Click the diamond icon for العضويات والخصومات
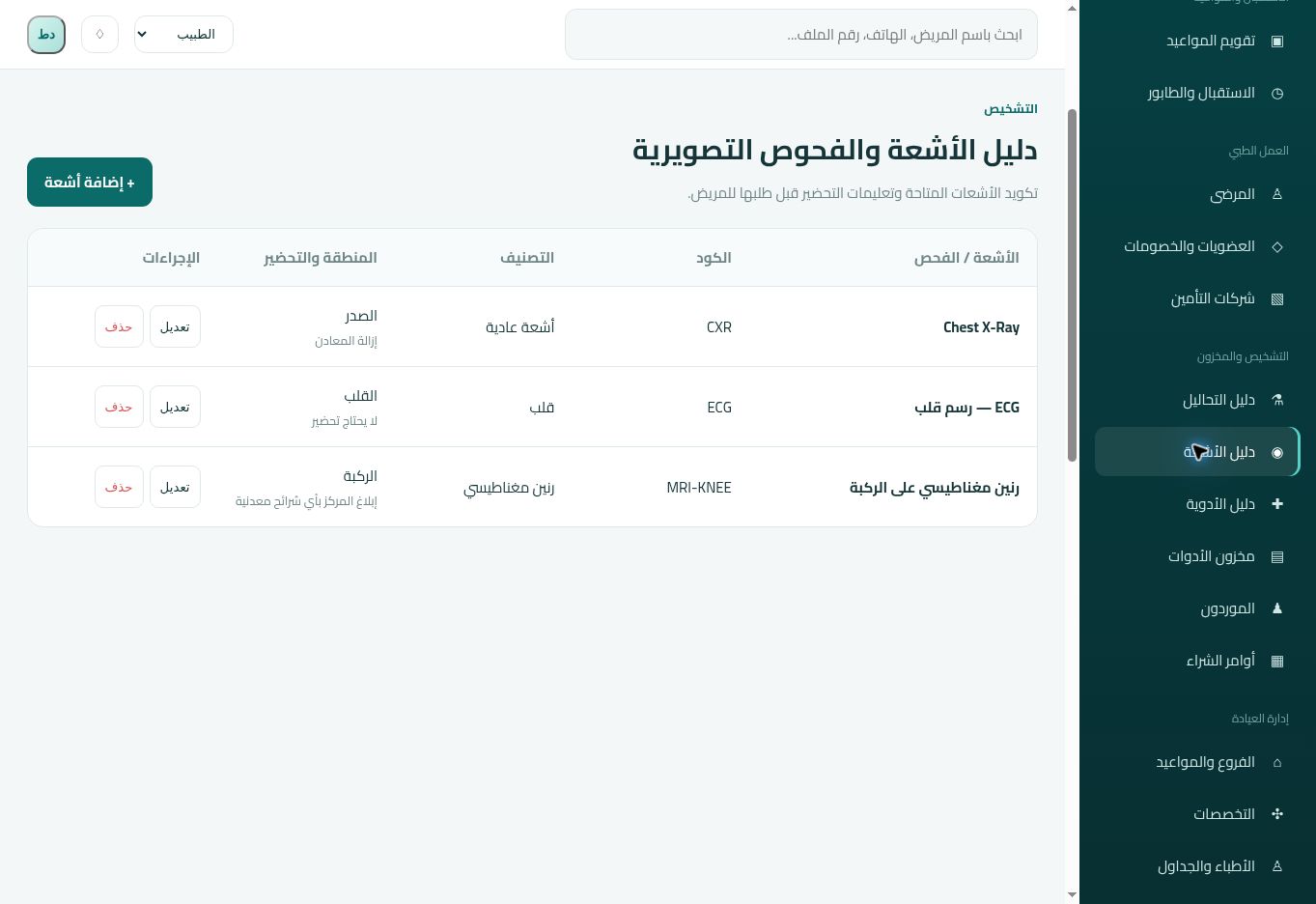1316x904 pixels. point(1277,246)
